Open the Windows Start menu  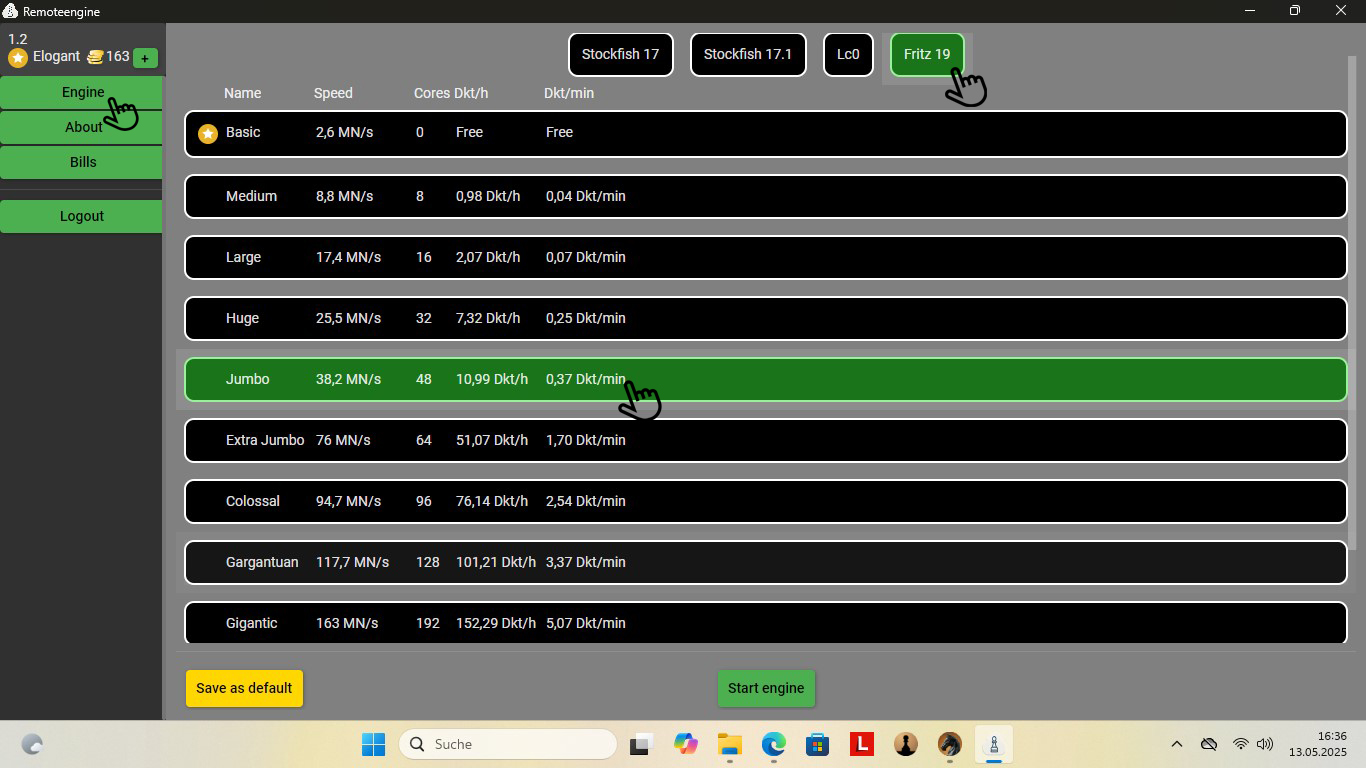tap(373, 744)
